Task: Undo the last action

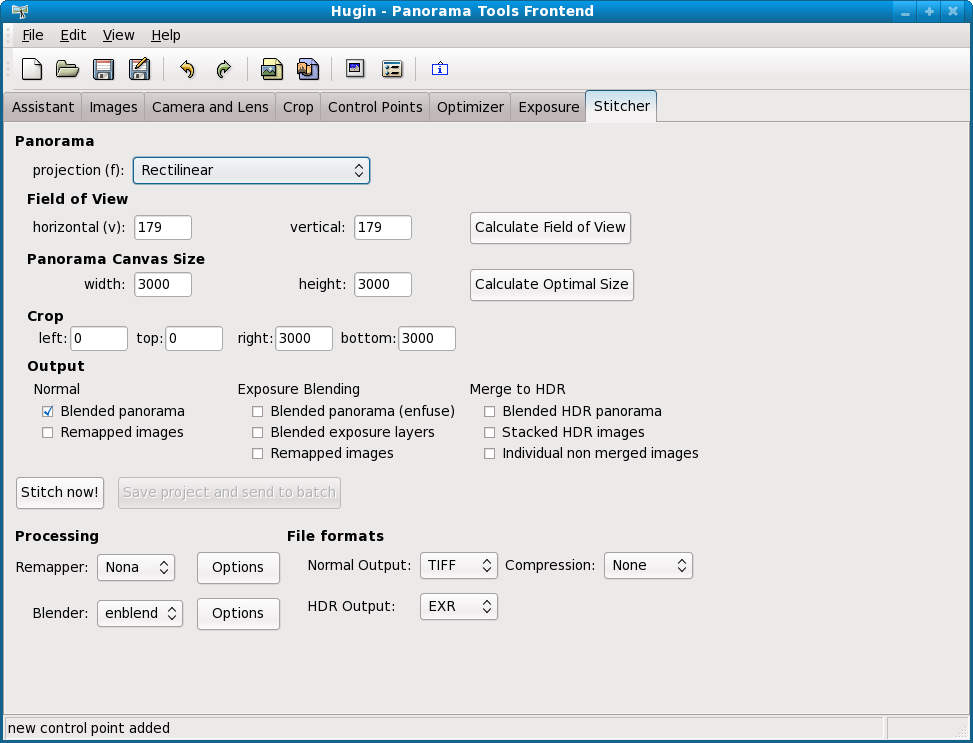Action: 187,69
